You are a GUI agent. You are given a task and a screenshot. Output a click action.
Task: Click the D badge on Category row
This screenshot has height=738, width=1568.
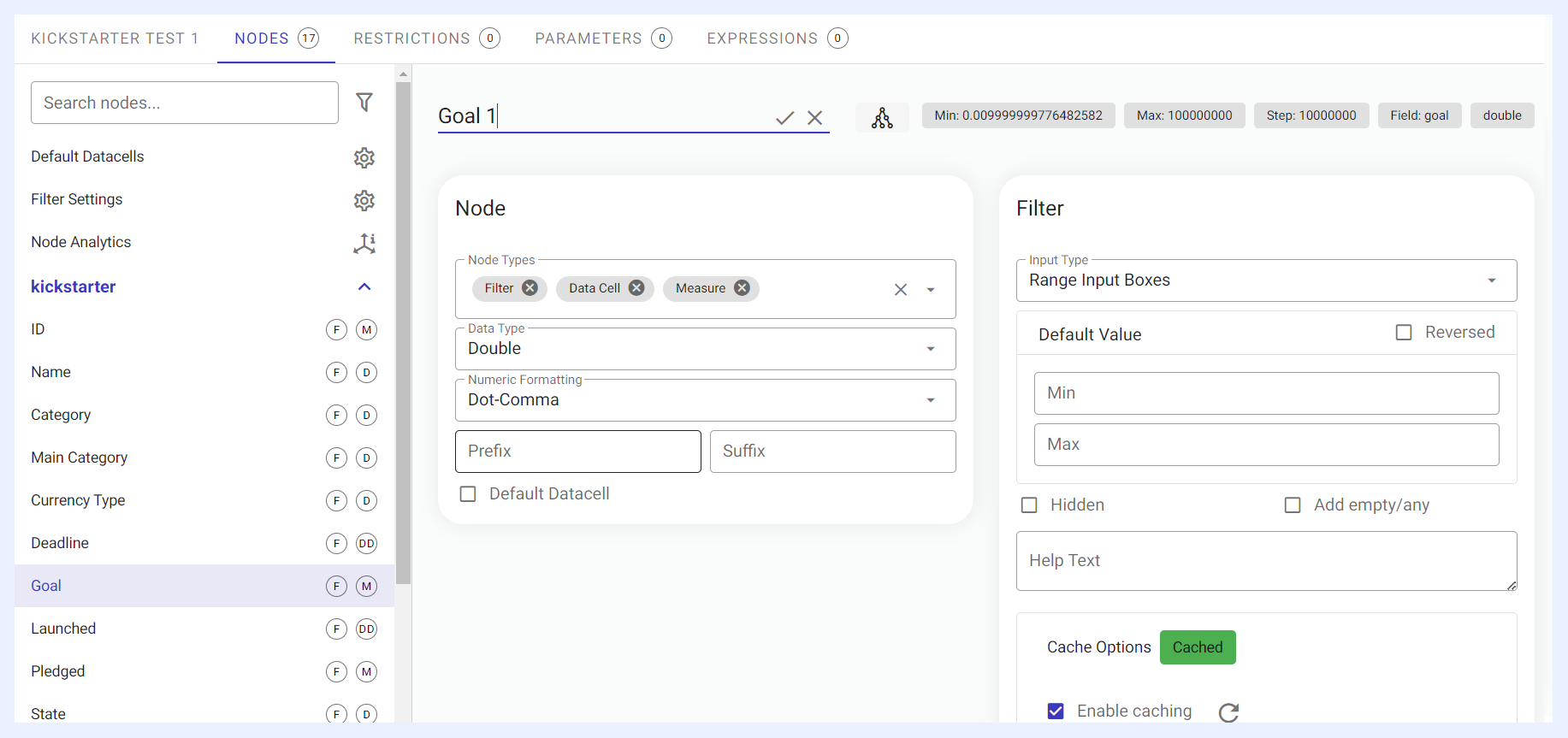pos(366,416)
